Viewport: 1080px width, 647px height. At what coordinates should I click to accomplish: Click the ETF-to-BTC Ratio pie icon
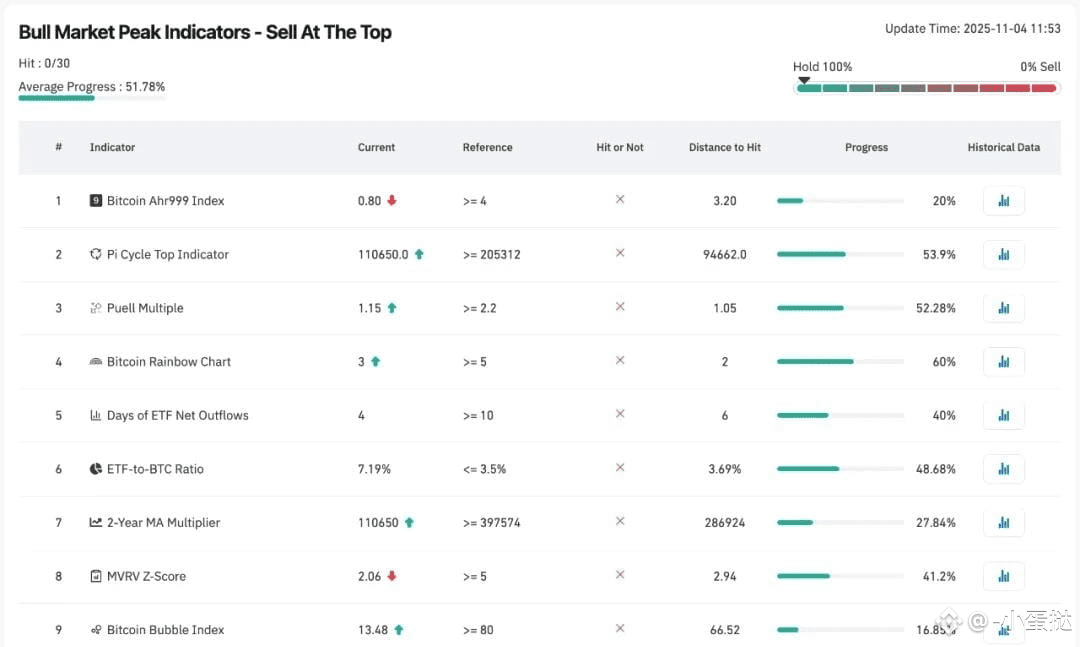(96, 469)
